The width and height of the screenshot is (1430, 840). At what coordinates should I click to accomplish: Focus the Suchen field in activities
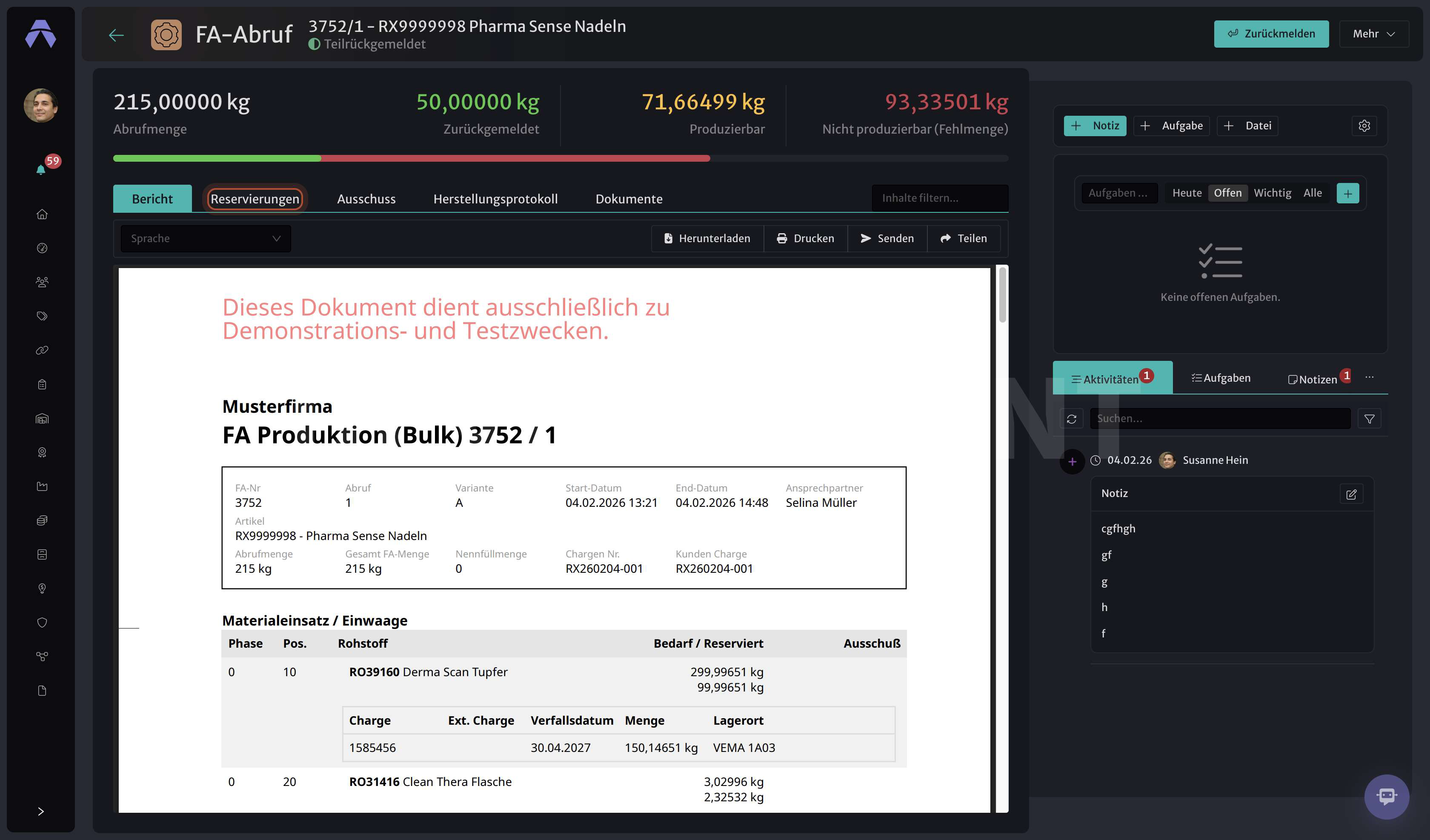pyautogui.click(x=1220, y=419)
